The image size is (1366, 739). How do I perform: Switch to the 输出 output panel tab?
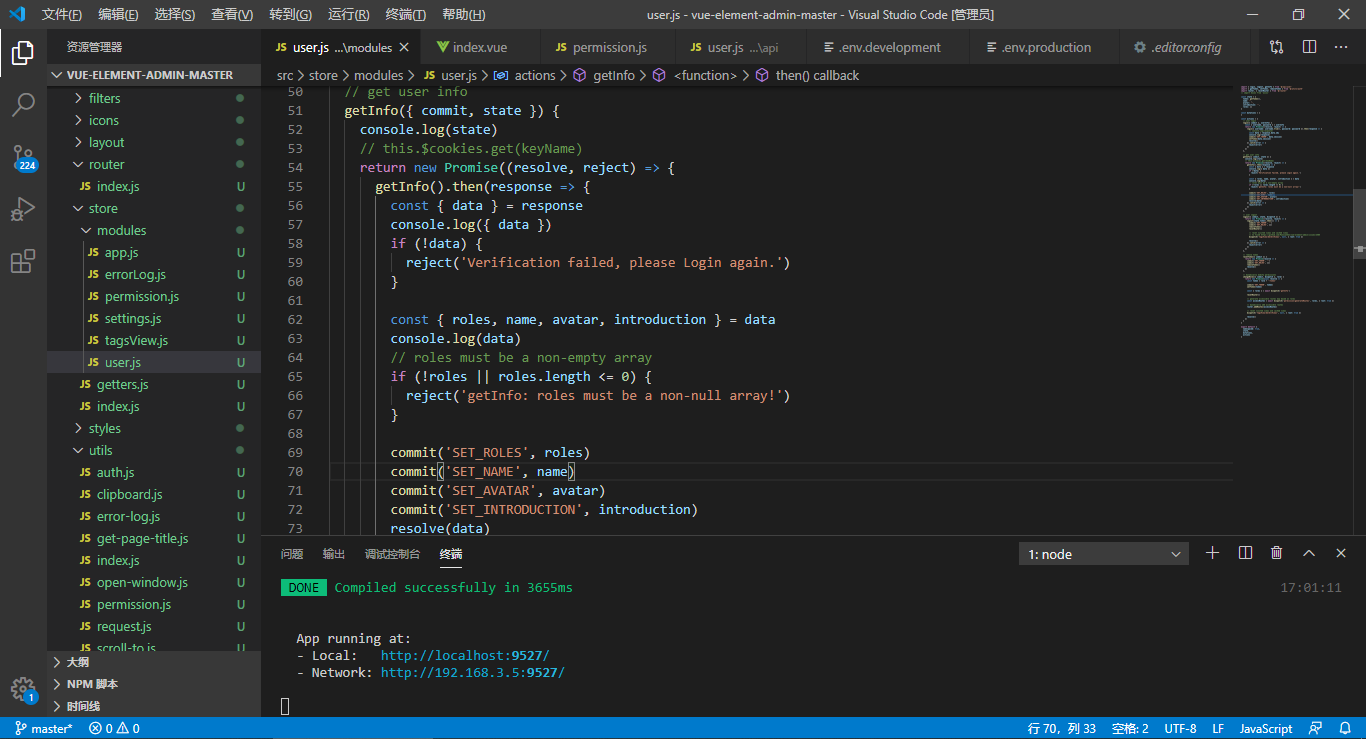point(333,554)
